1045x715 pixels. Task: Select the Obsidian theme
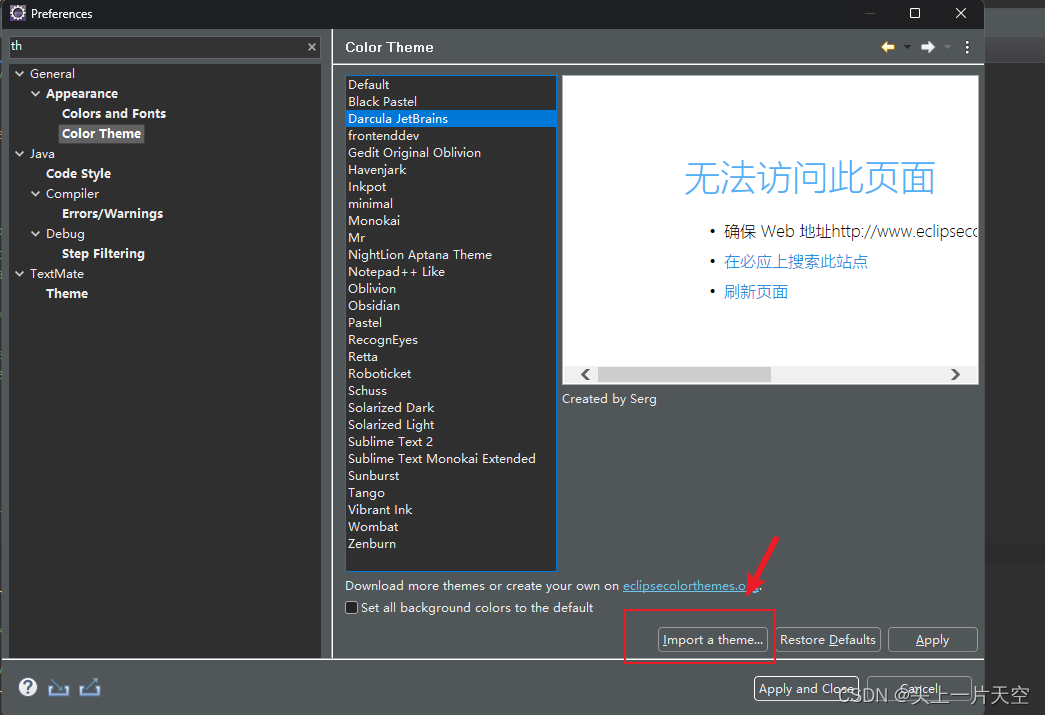(451, 306)
